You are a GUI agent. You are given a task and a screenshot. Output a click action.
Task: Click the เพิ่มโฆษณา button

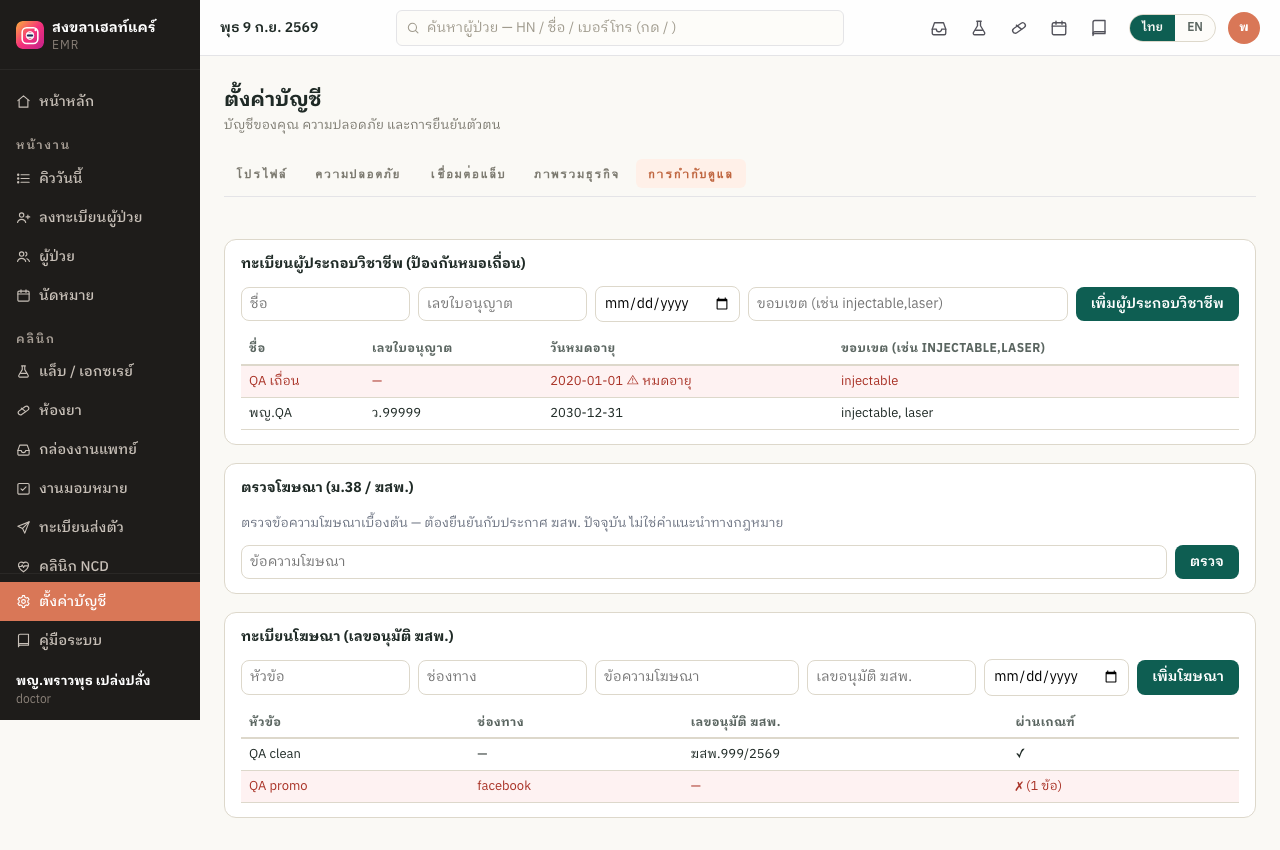click(x=1188, y=677)
